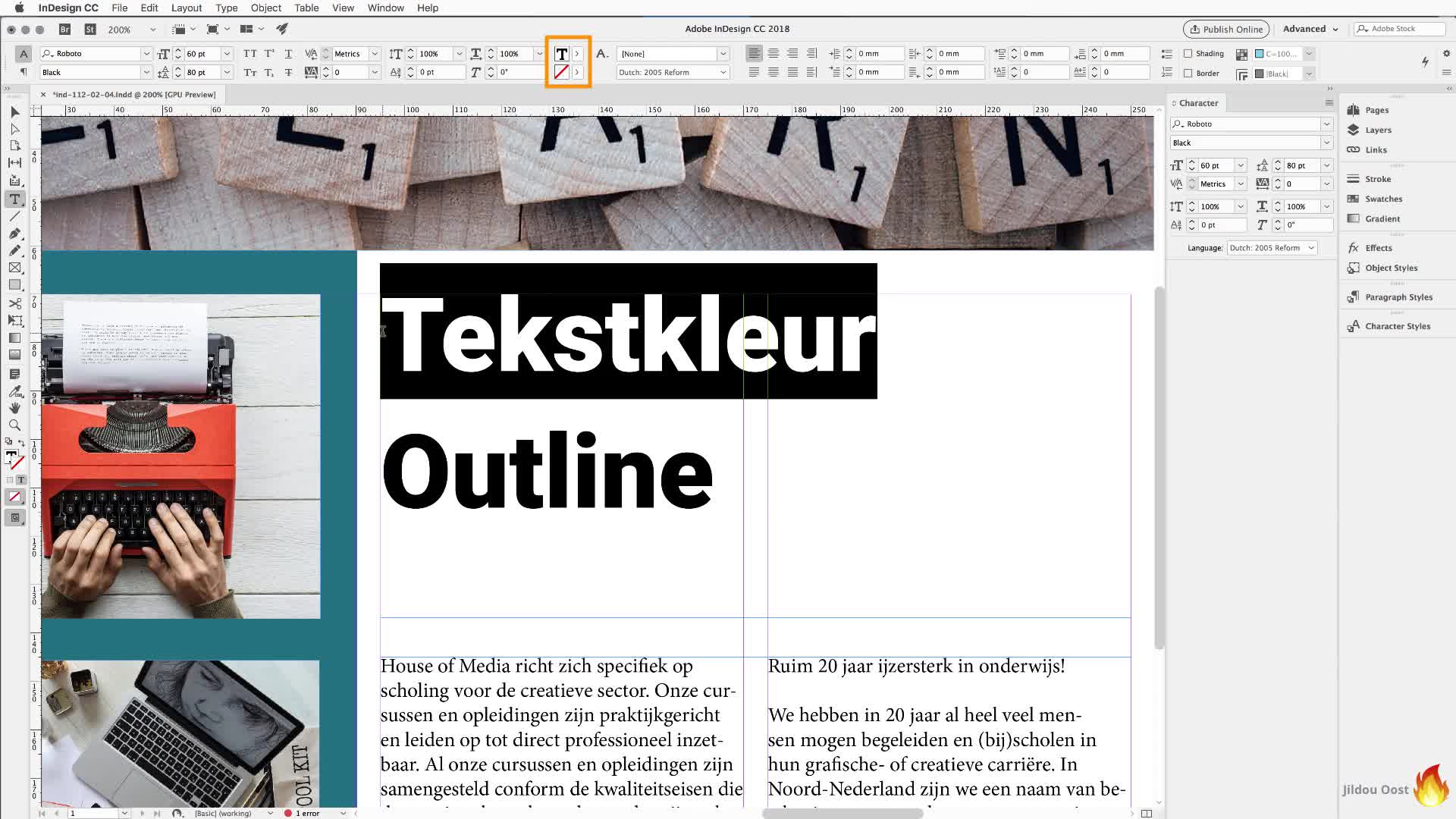1456x819 pixels.
Task: Click the Bulleted List icon
Action: coord(1167,54)
